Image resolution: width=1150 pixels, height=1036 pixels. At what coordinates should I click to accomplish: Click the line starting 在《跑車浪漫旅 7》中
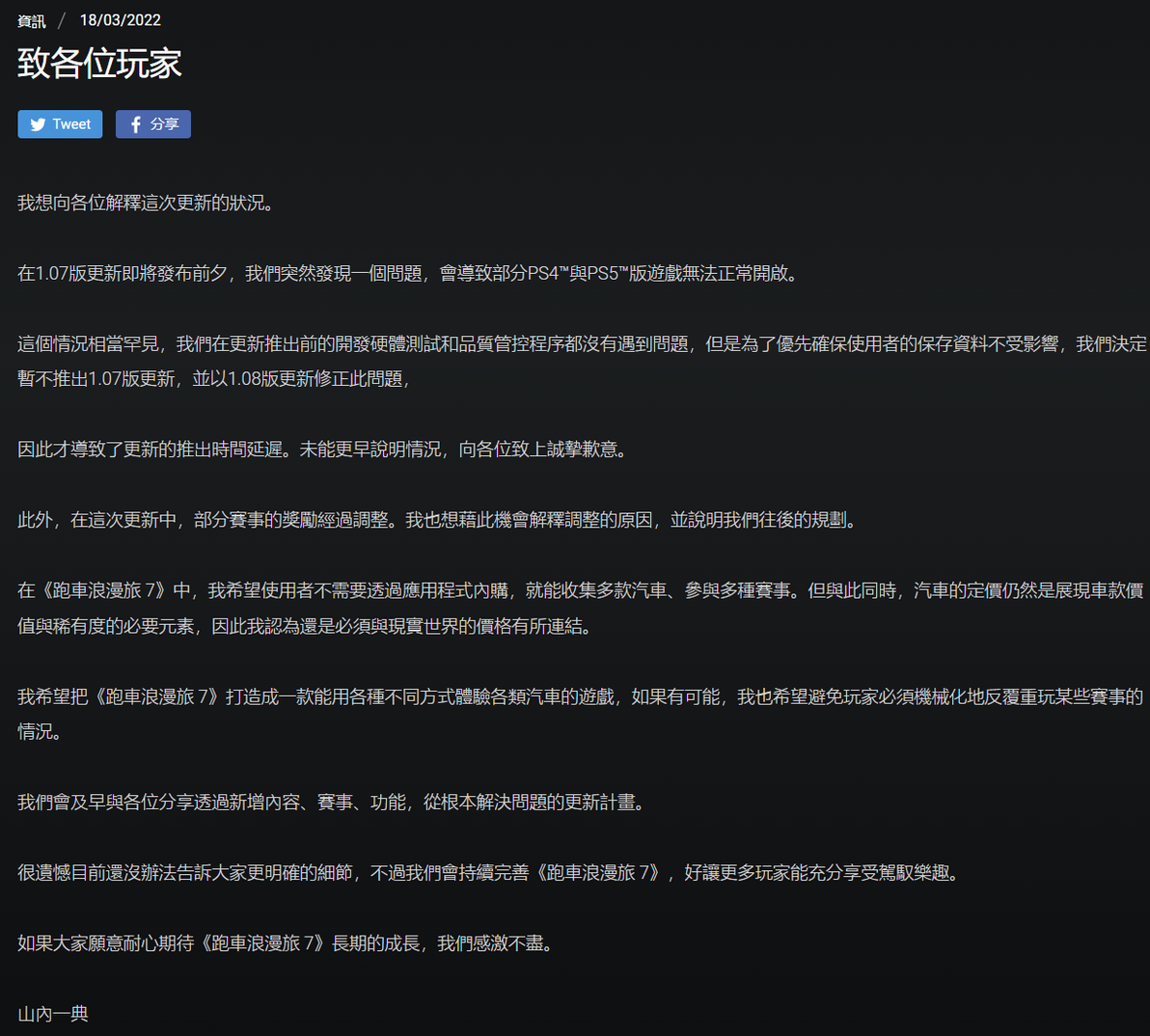580,590
